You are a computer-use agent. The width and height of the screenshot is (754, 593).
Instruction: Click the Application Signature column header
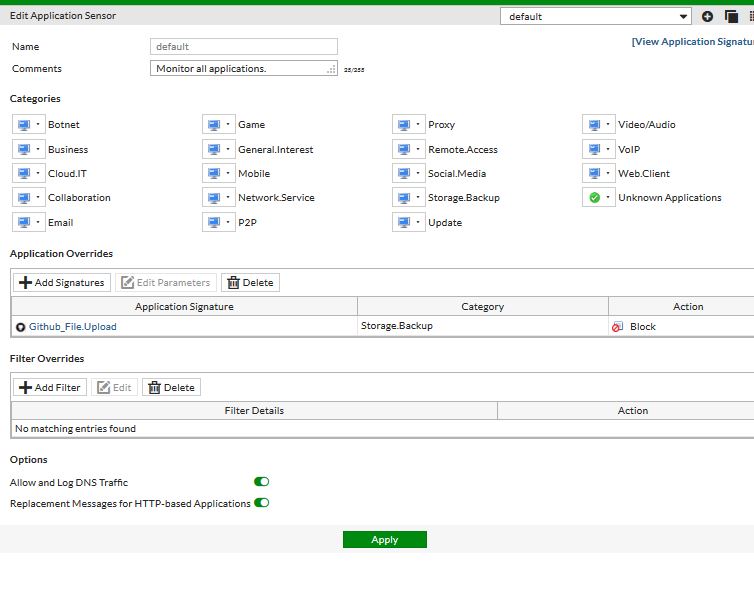click(184, 307)
